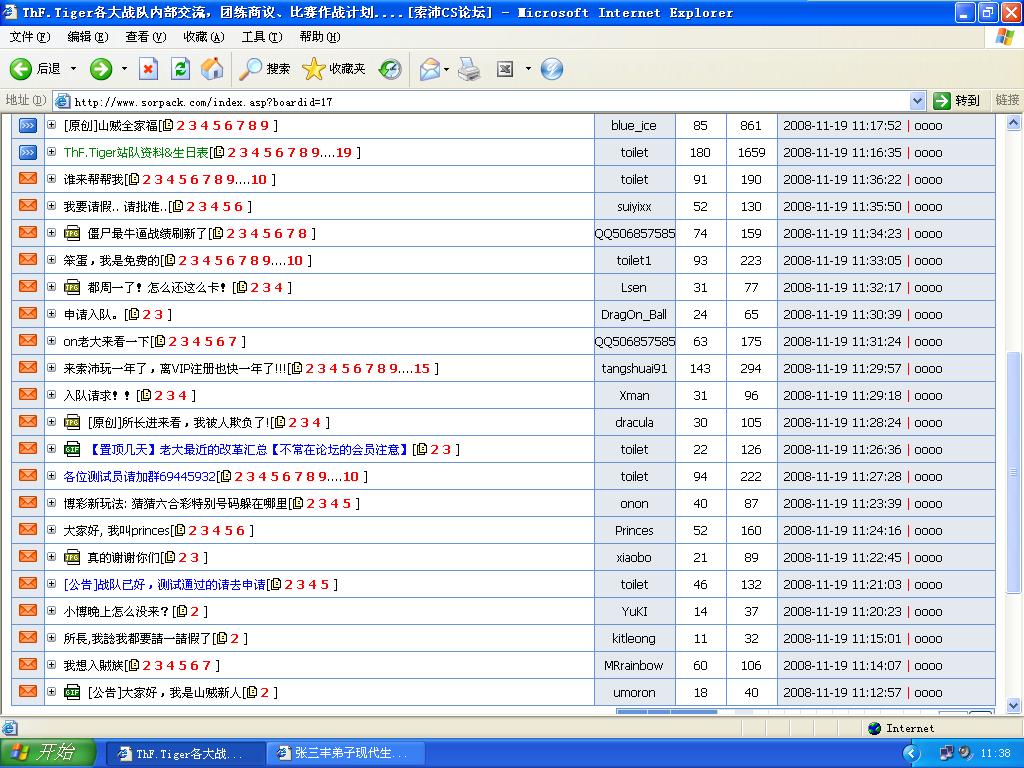Click the 转到 Go button
The width and height of the screenshot is (1024, 768).
click(x=956, y=100)
